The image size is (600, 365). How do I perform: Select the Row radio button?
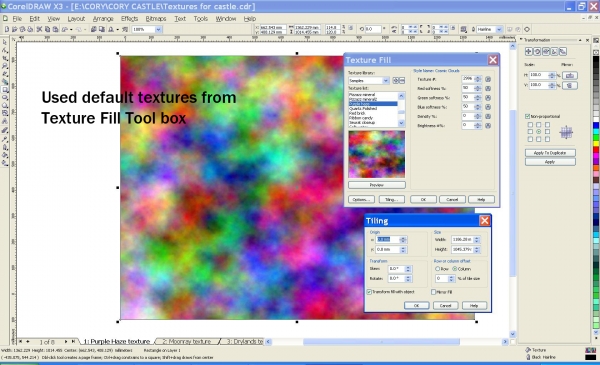437,269
